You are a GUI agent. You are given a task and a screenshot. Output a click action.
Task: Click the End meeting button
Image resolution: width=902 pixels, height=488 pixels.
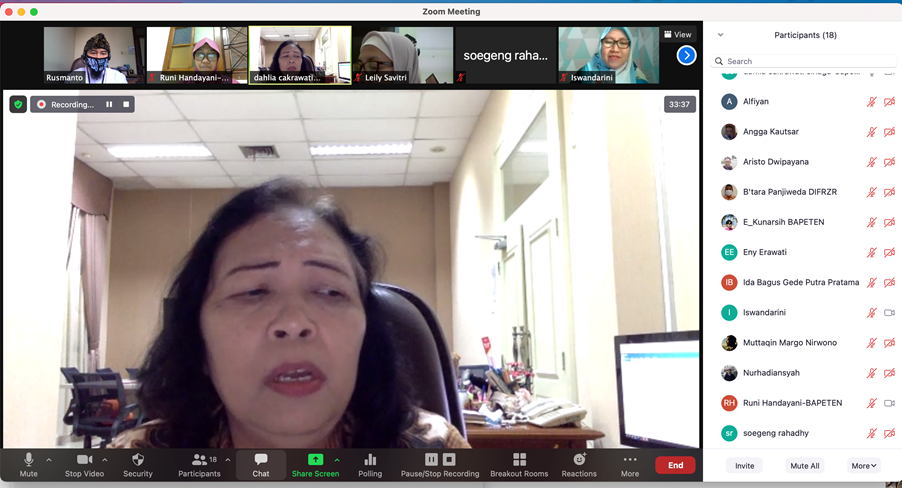click(675, 465)
